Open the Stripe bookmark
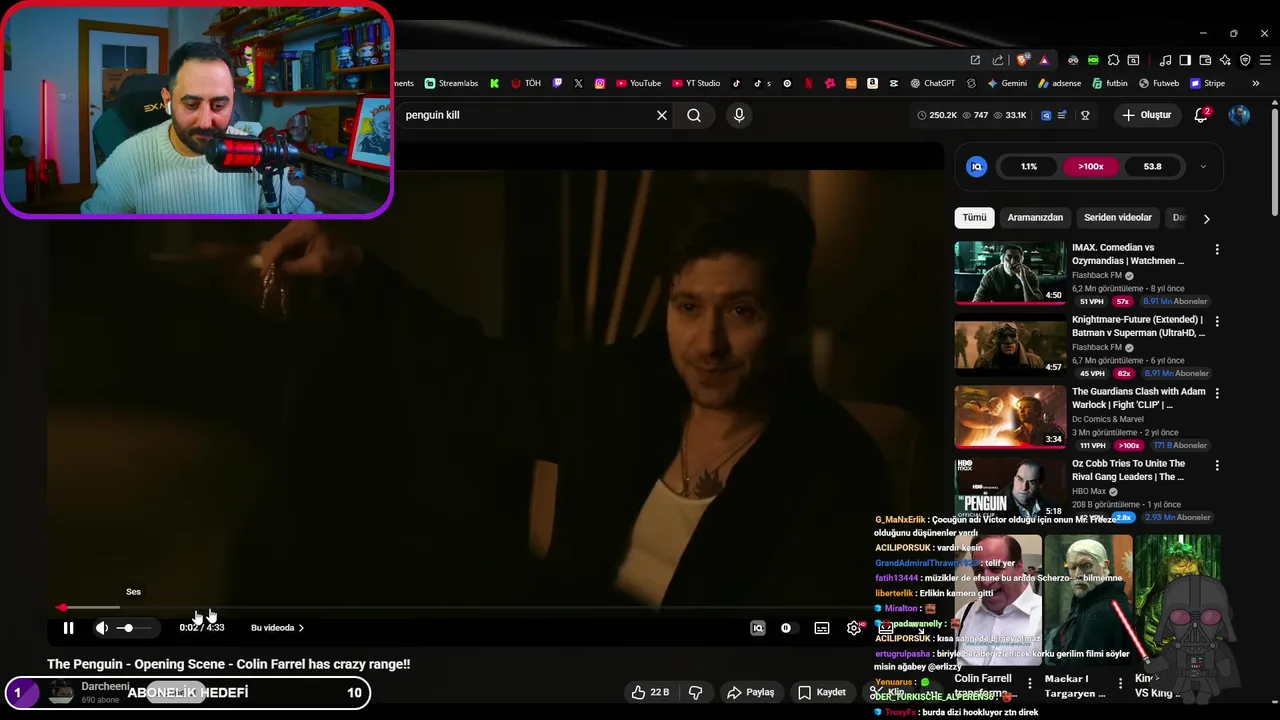 [1207, 83]
